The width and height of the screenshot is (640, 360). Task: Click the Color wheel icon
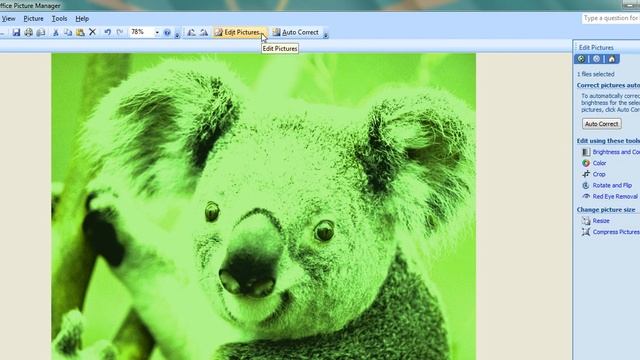586,163
